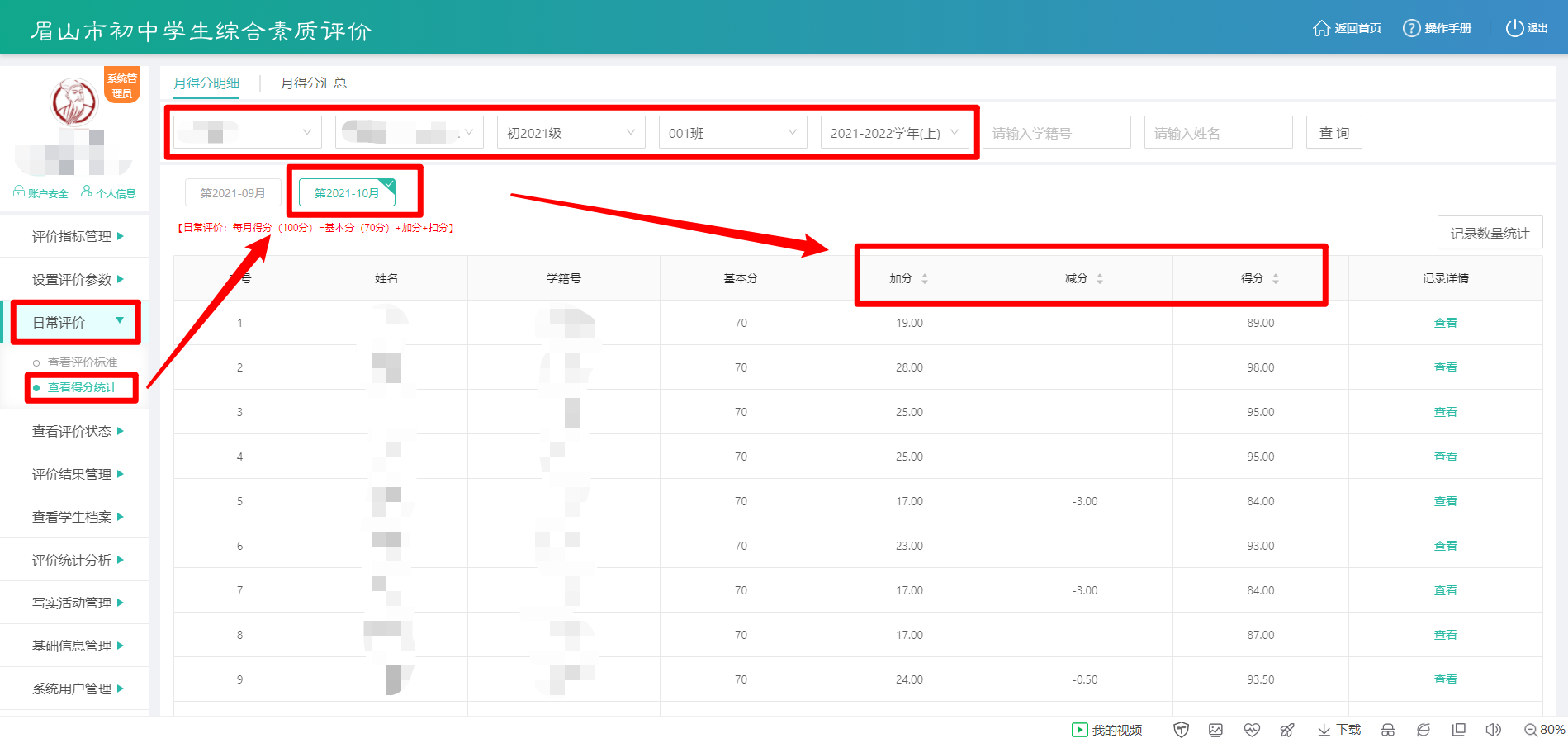Click 查看 link for row 5

tap(1445, 501)
